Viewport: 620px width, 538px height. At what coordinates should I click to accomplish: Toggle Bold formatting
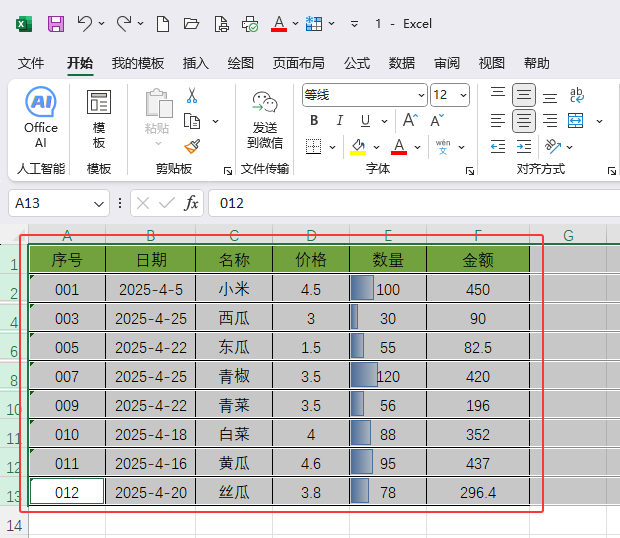314,120
